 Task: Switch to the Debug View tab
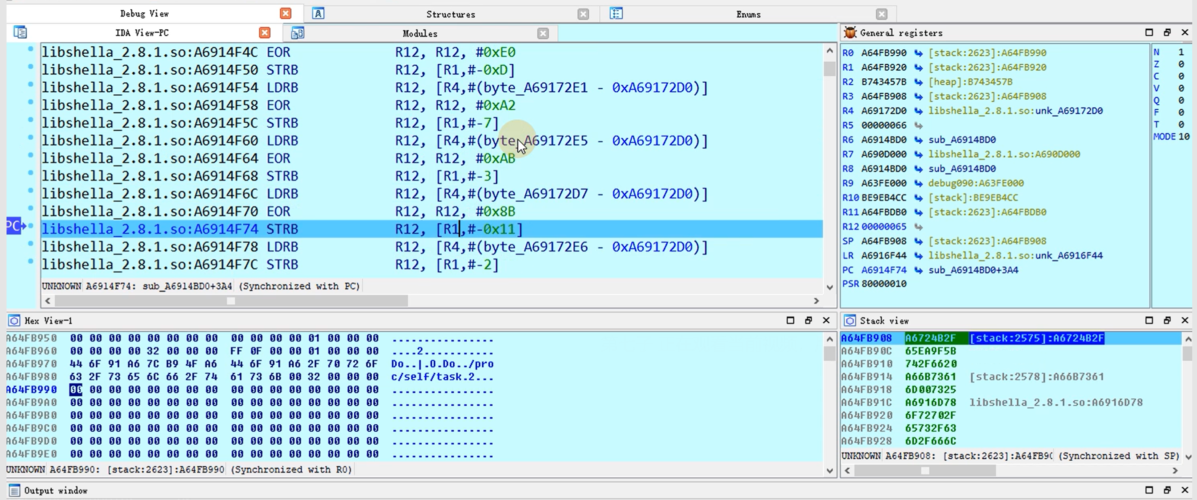(x=145, y=14)
